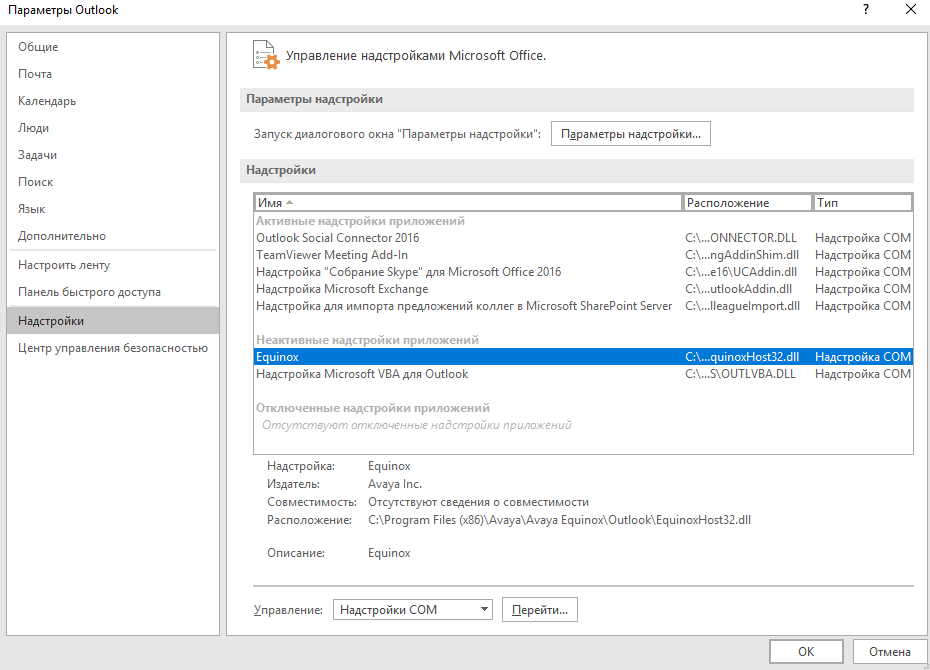Click the Параметры надстройки... button
Screen dimensions: 930x670
click(x=630, y=134)
